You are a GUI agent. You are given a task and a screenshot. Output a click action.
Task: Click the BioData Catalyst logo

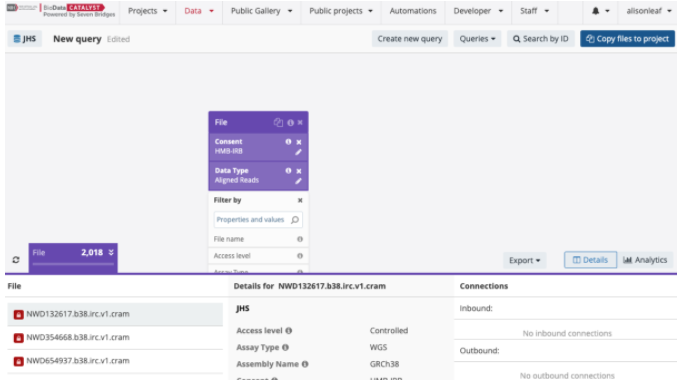point(61,10)
